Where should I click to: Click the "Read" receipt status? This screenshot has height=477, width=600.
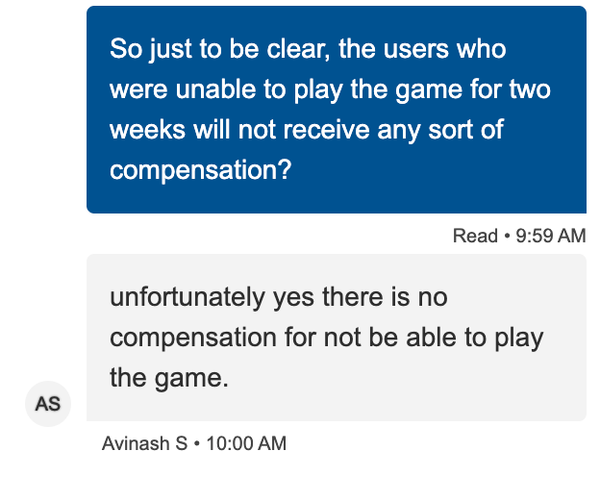click(x=475, y=236)
